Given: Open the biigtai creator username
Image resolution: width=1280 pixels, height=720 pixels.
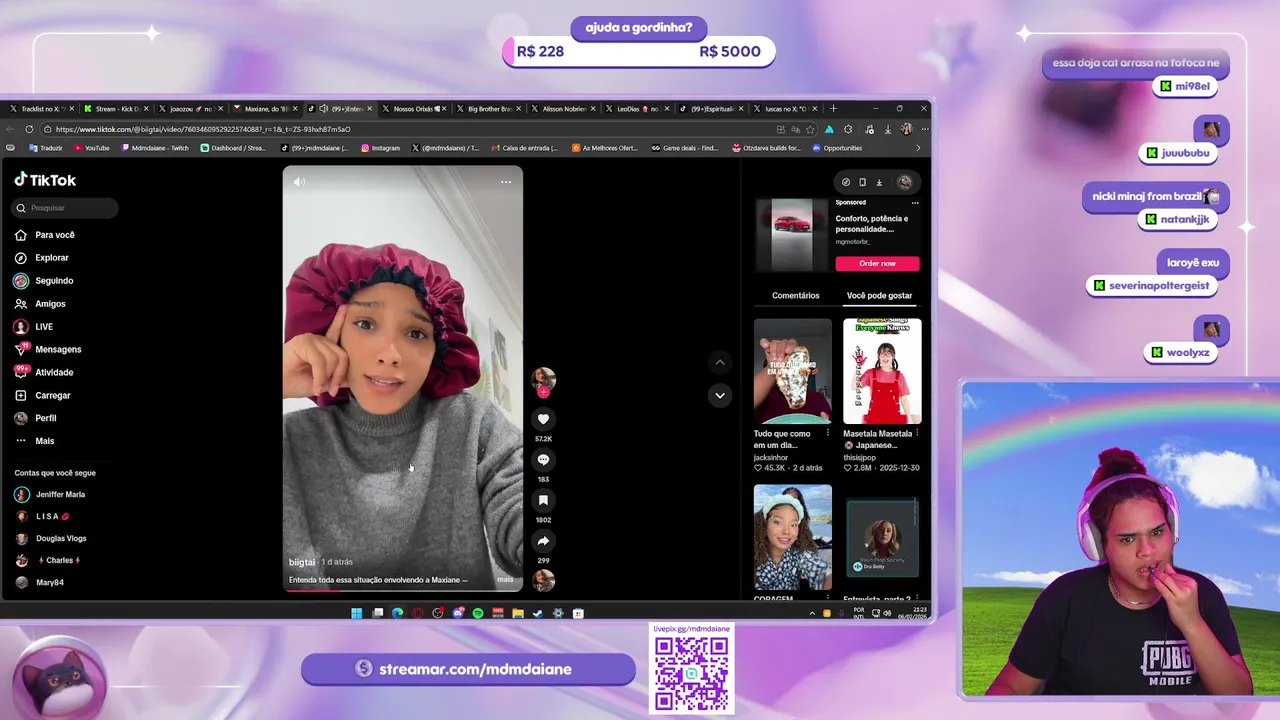Looking at the screenshot, I should pos(302,562).
